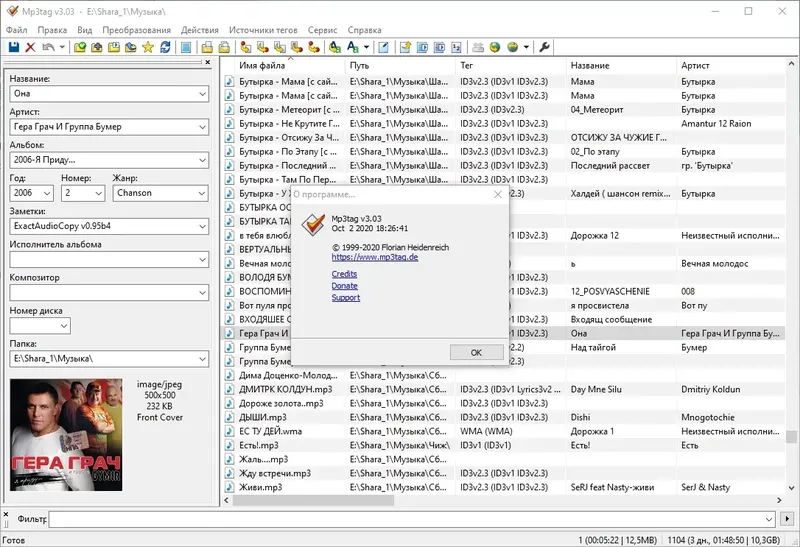The width and height of the screenshot is (800, 547).
Task: Click the Extended Tags notepad icon
Action: point(384,47)
